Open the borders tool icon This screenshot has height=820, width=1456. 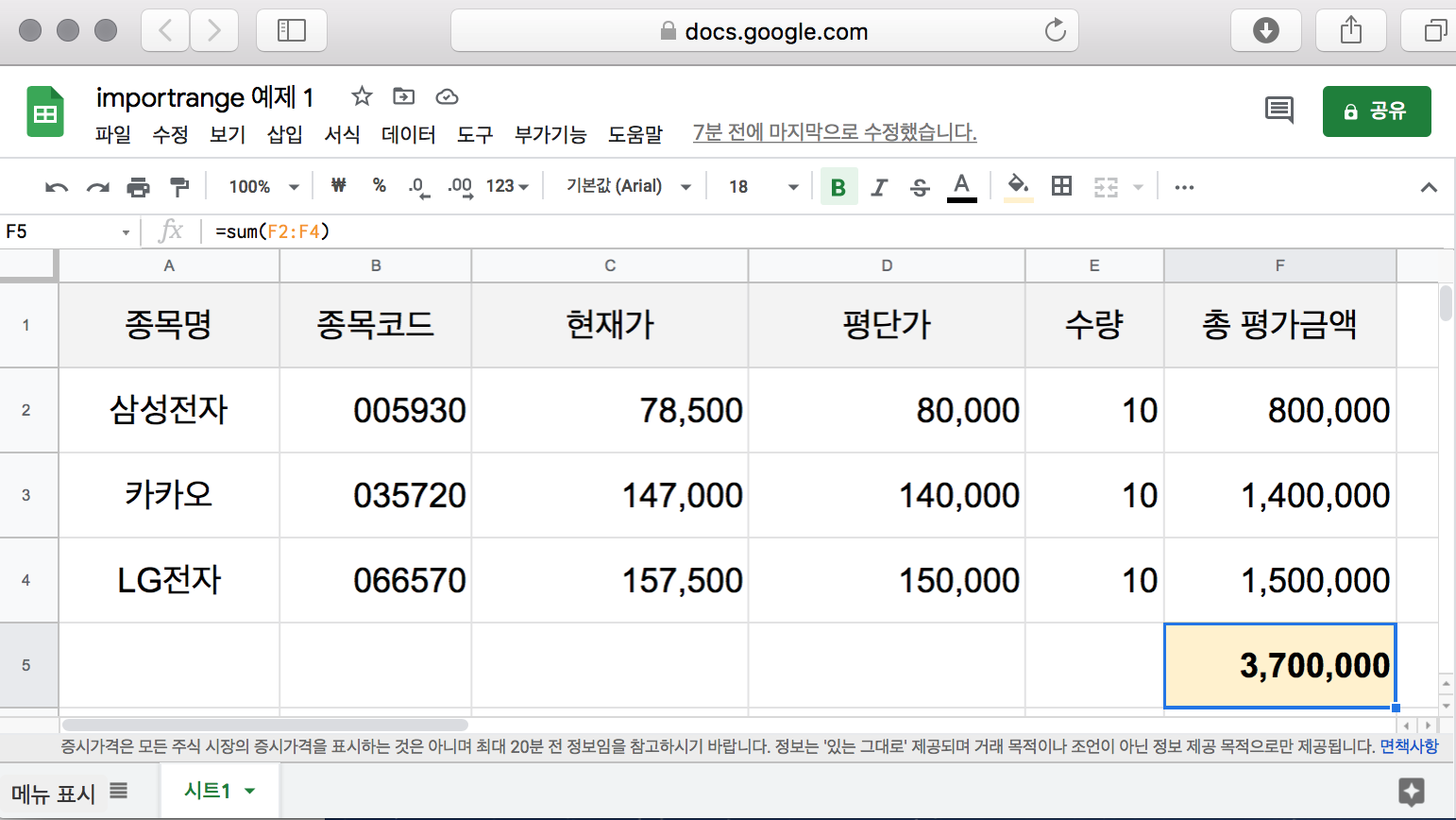click(1061, 186)
